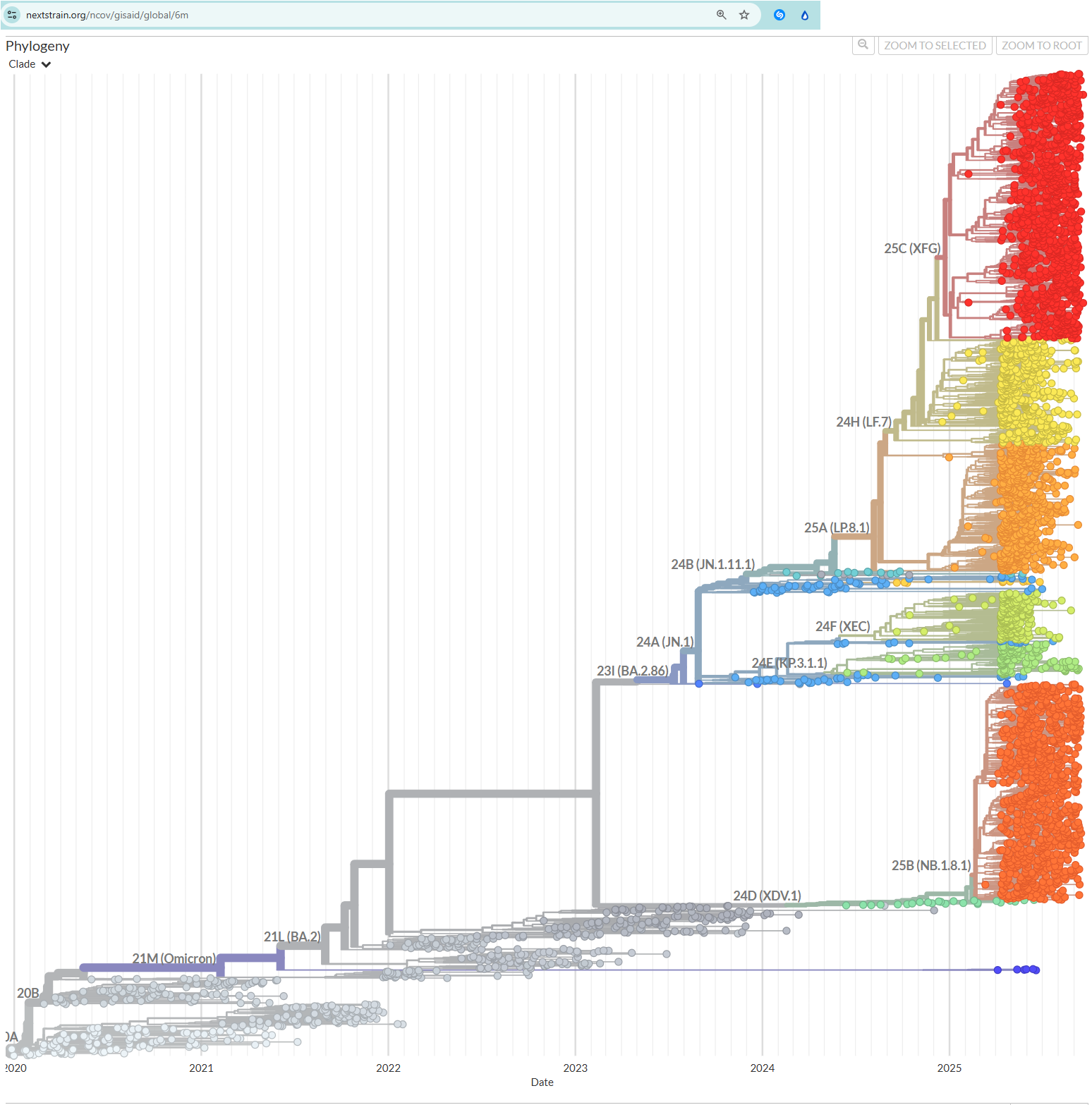1092x1105 pixels.
Task: Expand the Clade branch label dropdown
Action: [30, 64]
